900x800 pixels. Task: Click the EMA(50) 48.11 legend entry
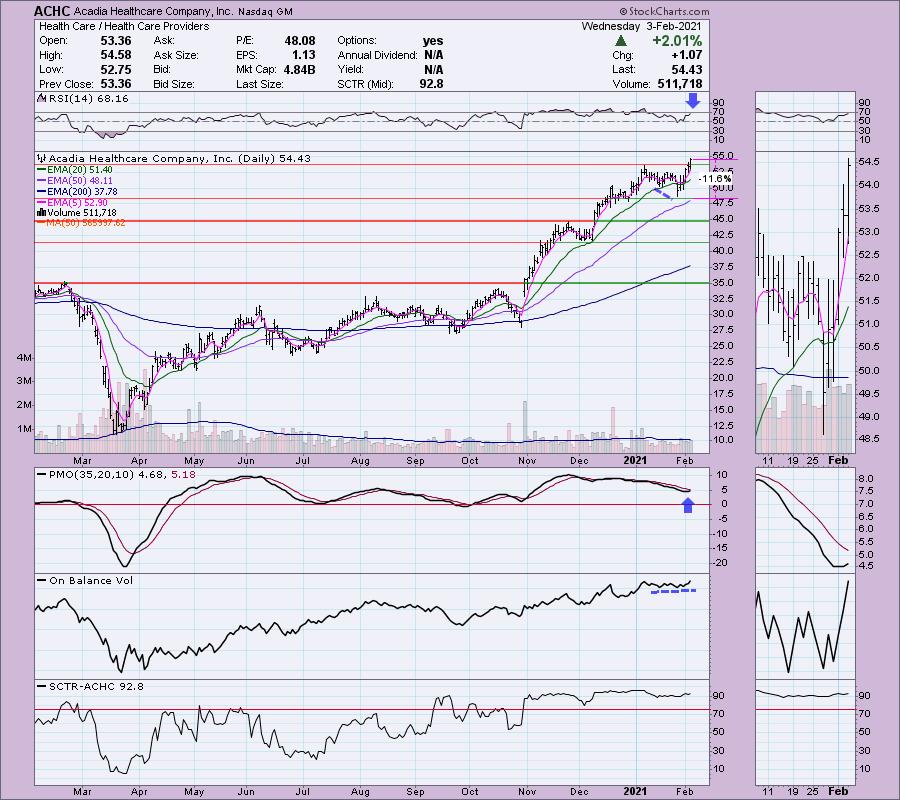80,181
